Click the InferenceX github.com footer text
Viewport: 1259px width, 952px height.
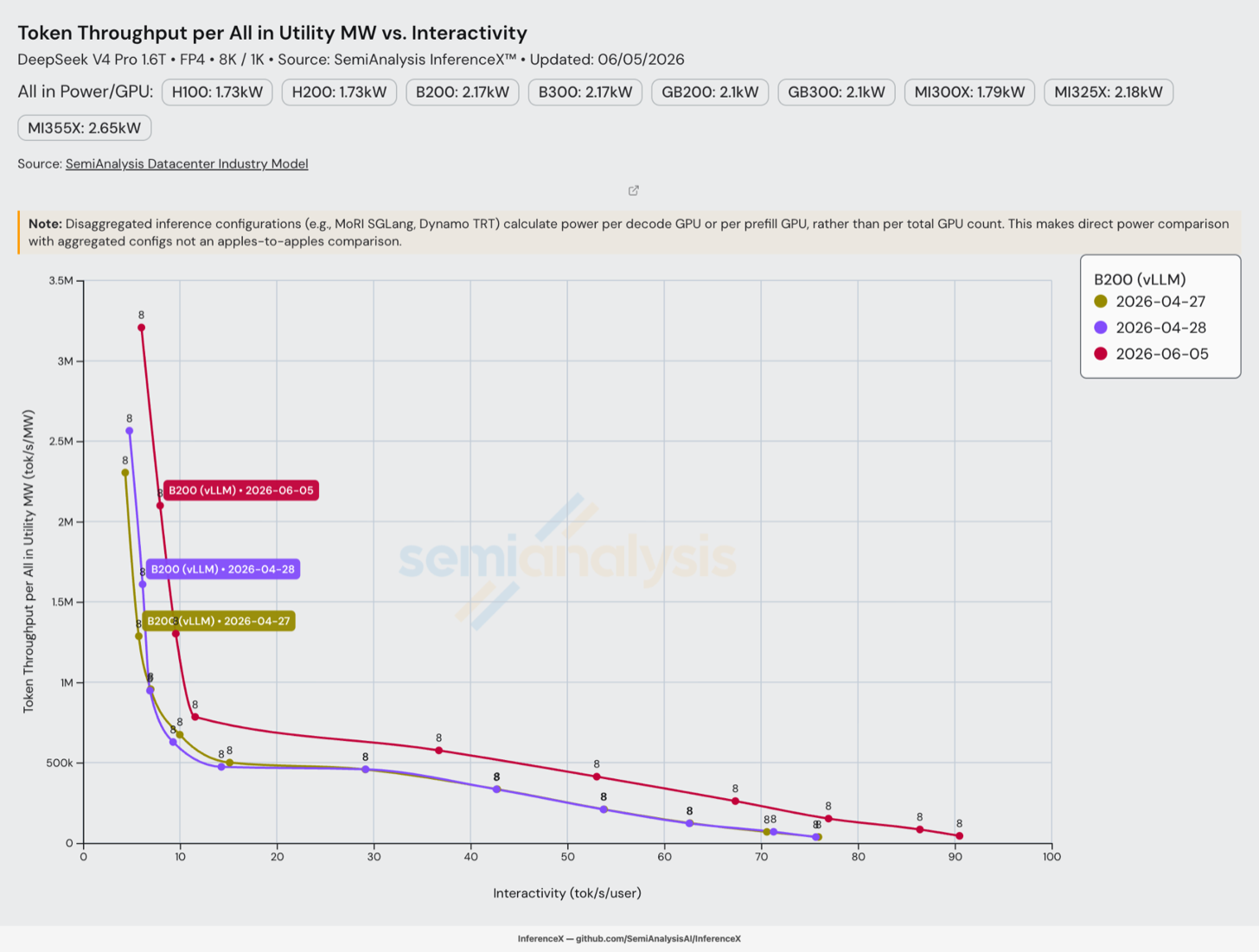coord(629,939)
